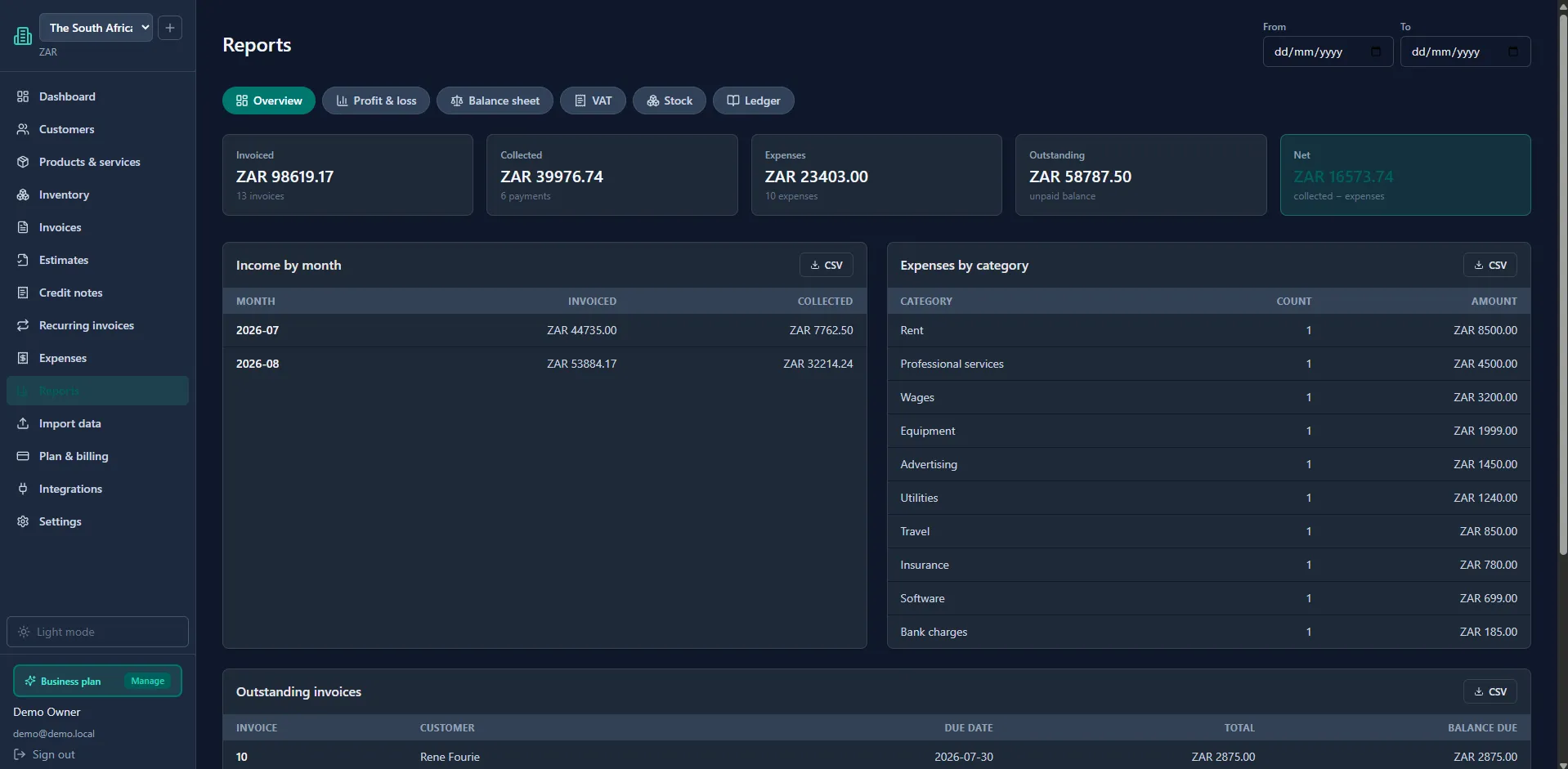Click the bar chart icon on Profit & loss
The image size is (1568, 769).
(x=343, y=101)
